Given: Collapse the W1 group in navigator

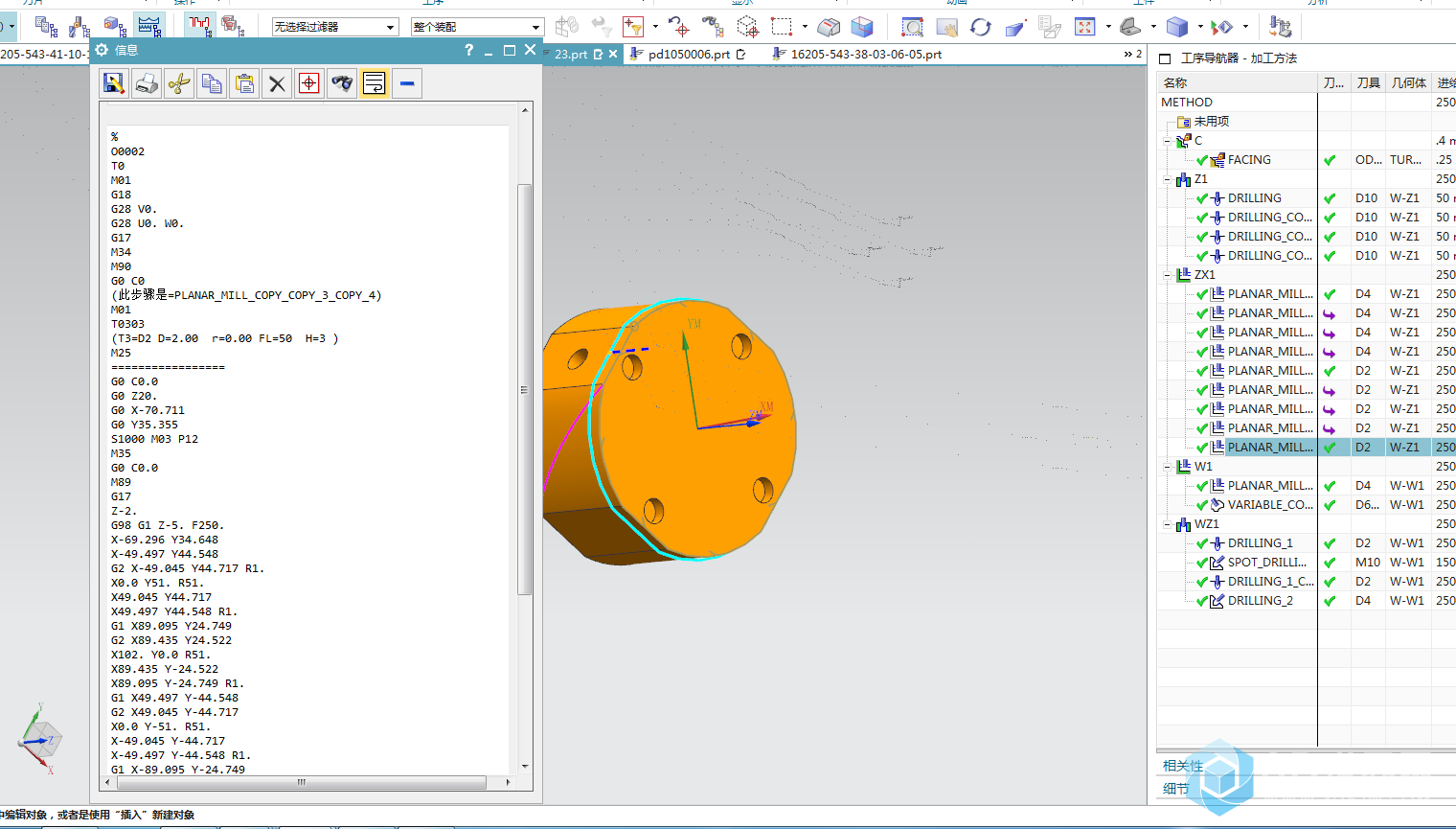Looking at the screenshot, I should coord(1167,467).
